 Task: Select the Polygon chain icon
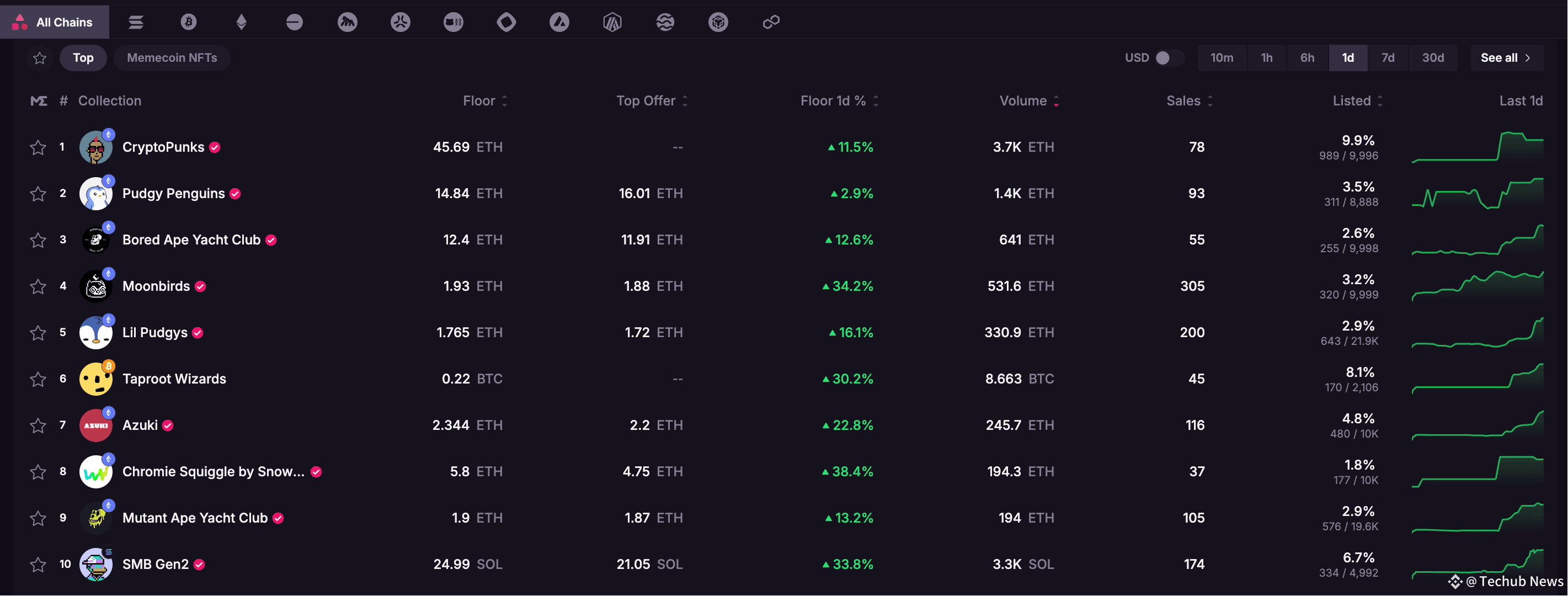coord(771,23)
